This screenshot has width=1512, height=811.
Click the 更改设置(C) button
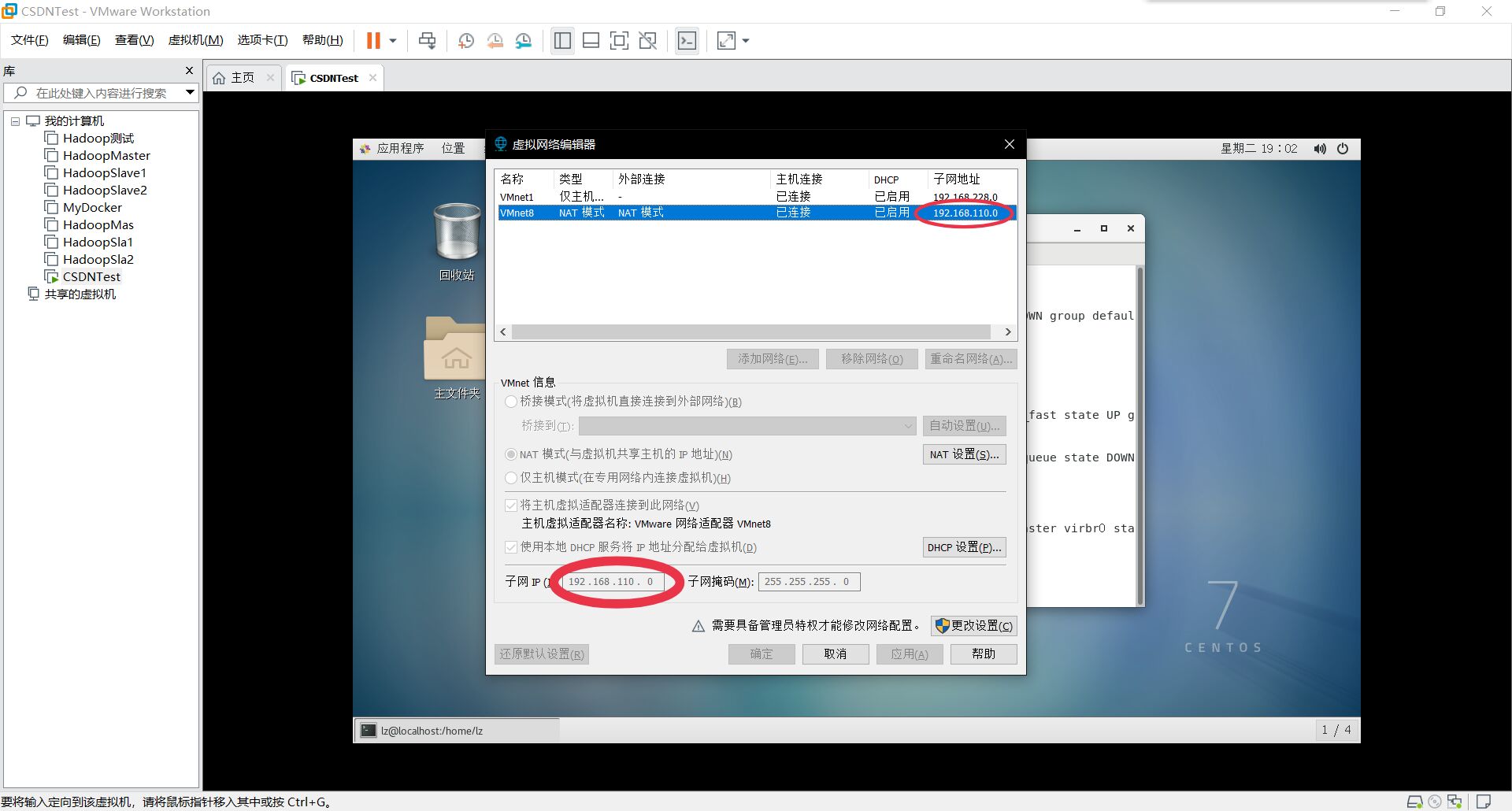[x=973, y=626]
